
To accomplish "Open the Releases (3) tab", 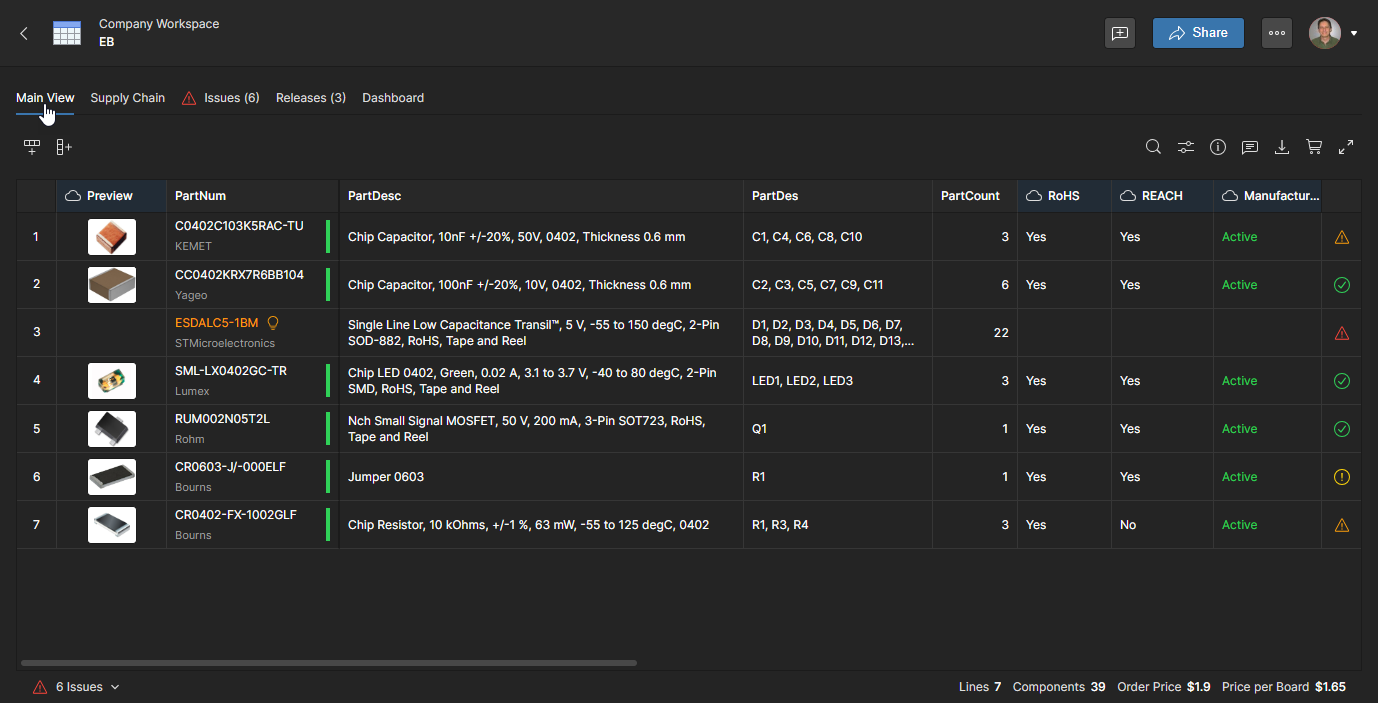I will (x=310, y=98).
